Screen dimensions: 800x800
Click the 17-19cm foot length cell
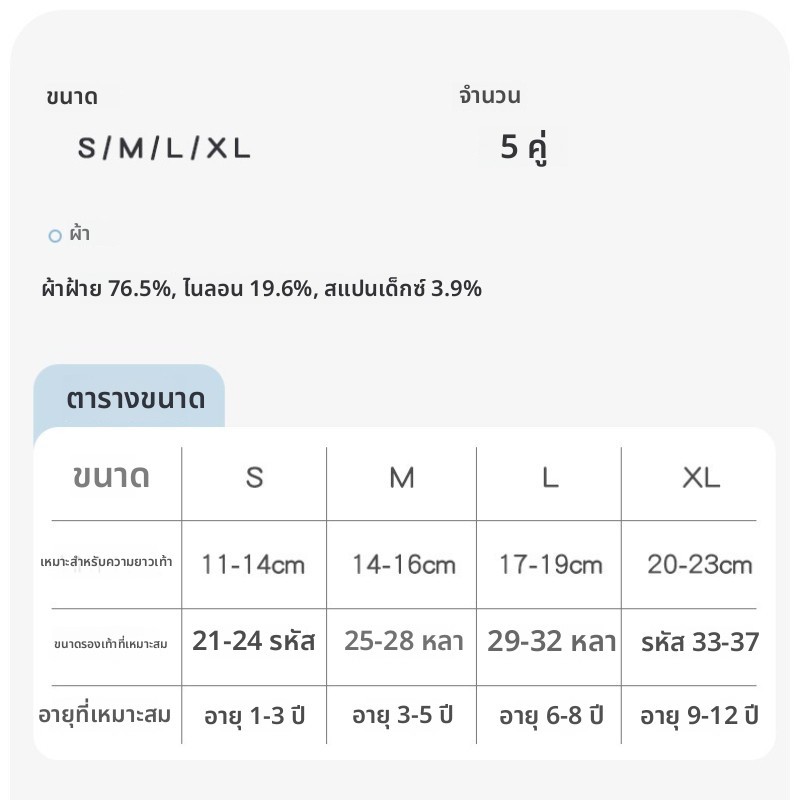pyautogui.click(x=551, y=565)
